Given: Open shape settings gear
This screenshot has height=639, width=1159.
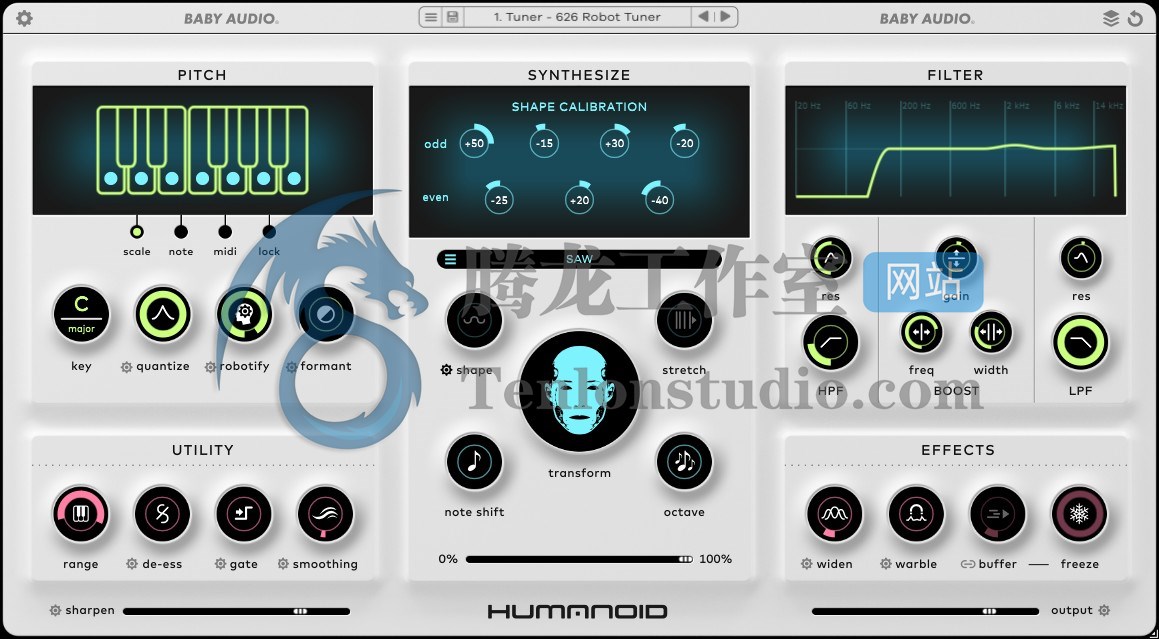Looking at the screenshot, I should [446, 371].
